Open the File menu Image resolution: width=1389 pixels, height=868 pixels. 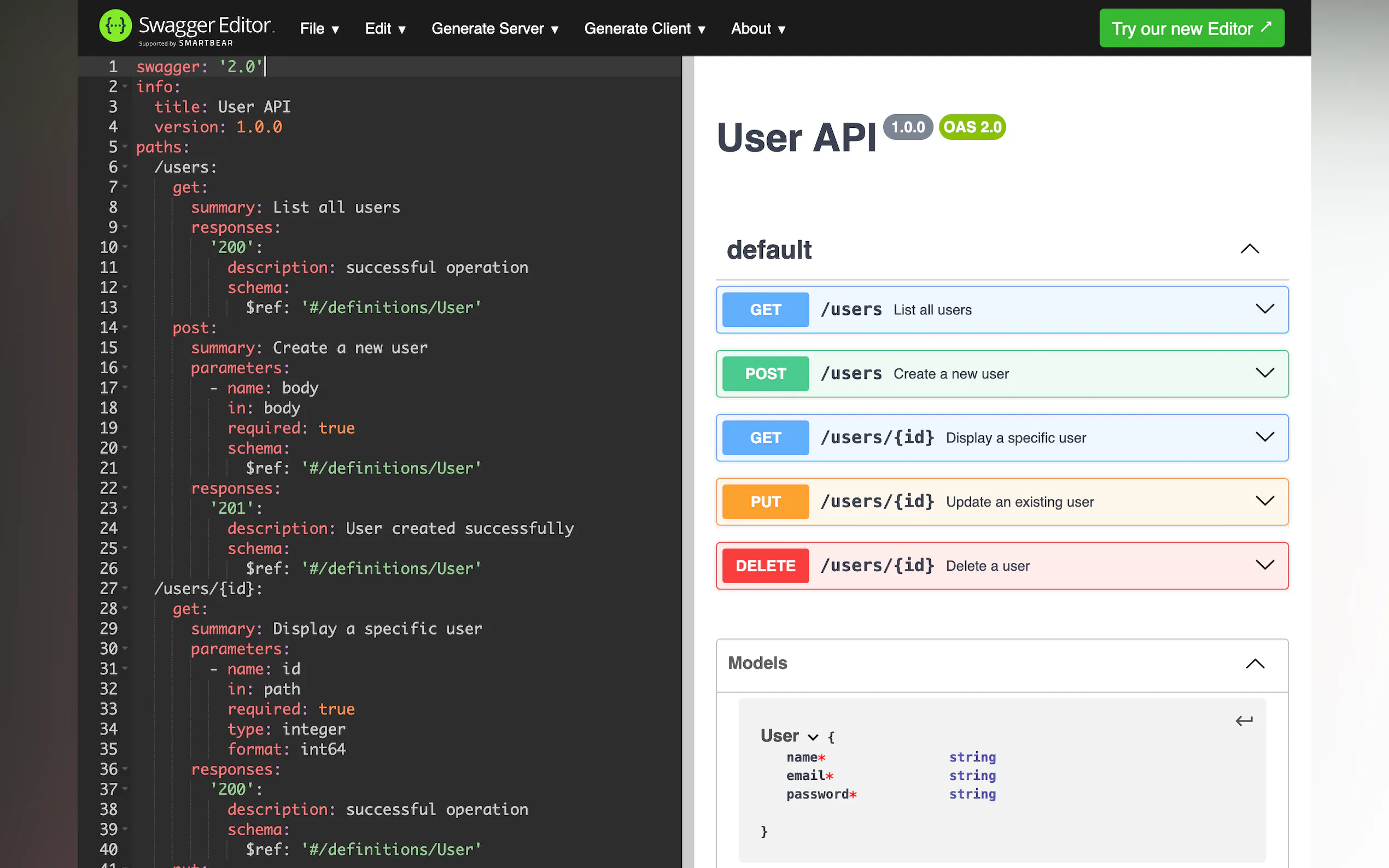point(319,29)
